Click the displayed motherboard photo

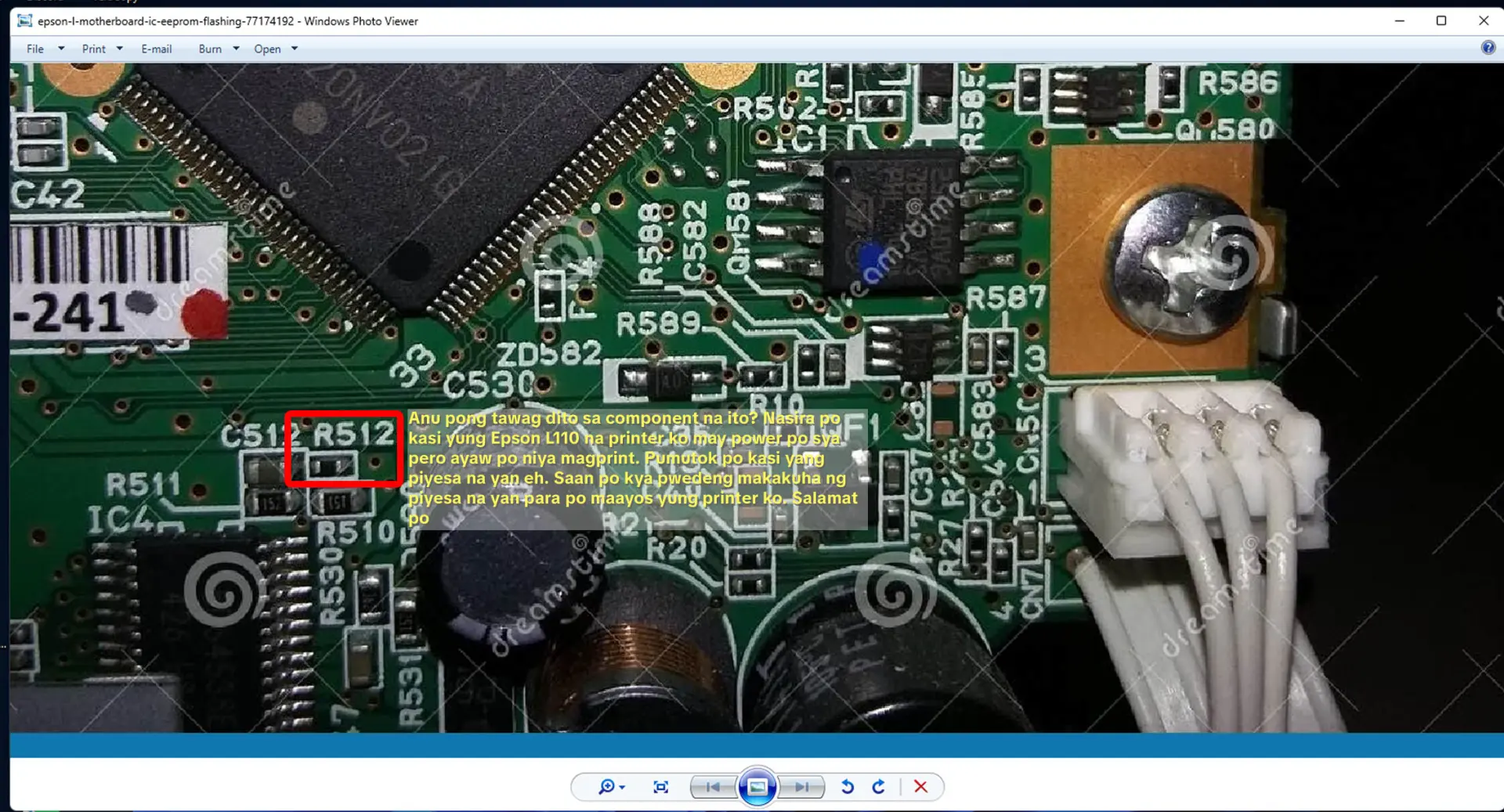point(757,398)
